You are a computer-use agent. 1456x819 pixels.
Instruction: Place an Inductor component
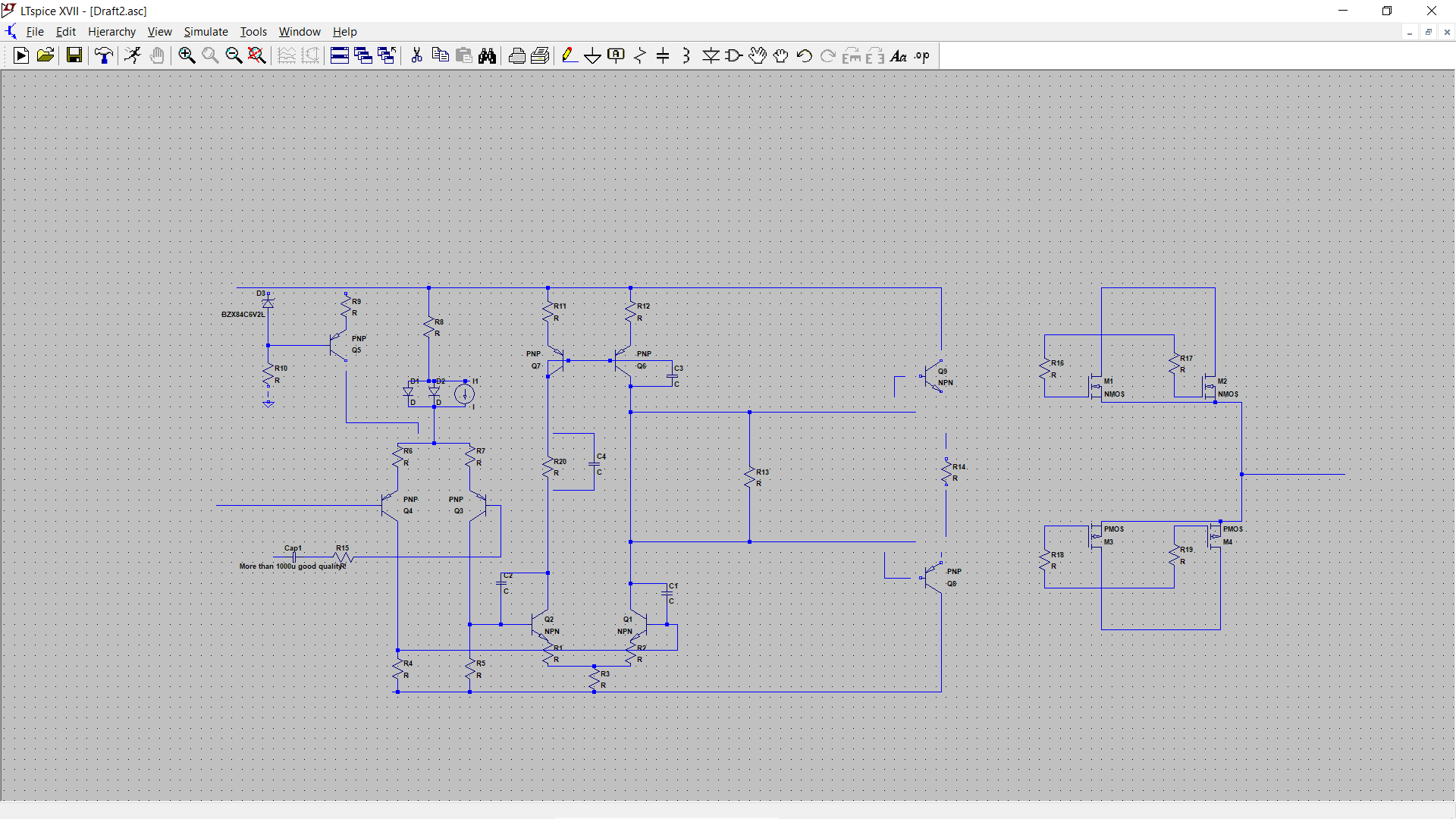pos(686,55)
